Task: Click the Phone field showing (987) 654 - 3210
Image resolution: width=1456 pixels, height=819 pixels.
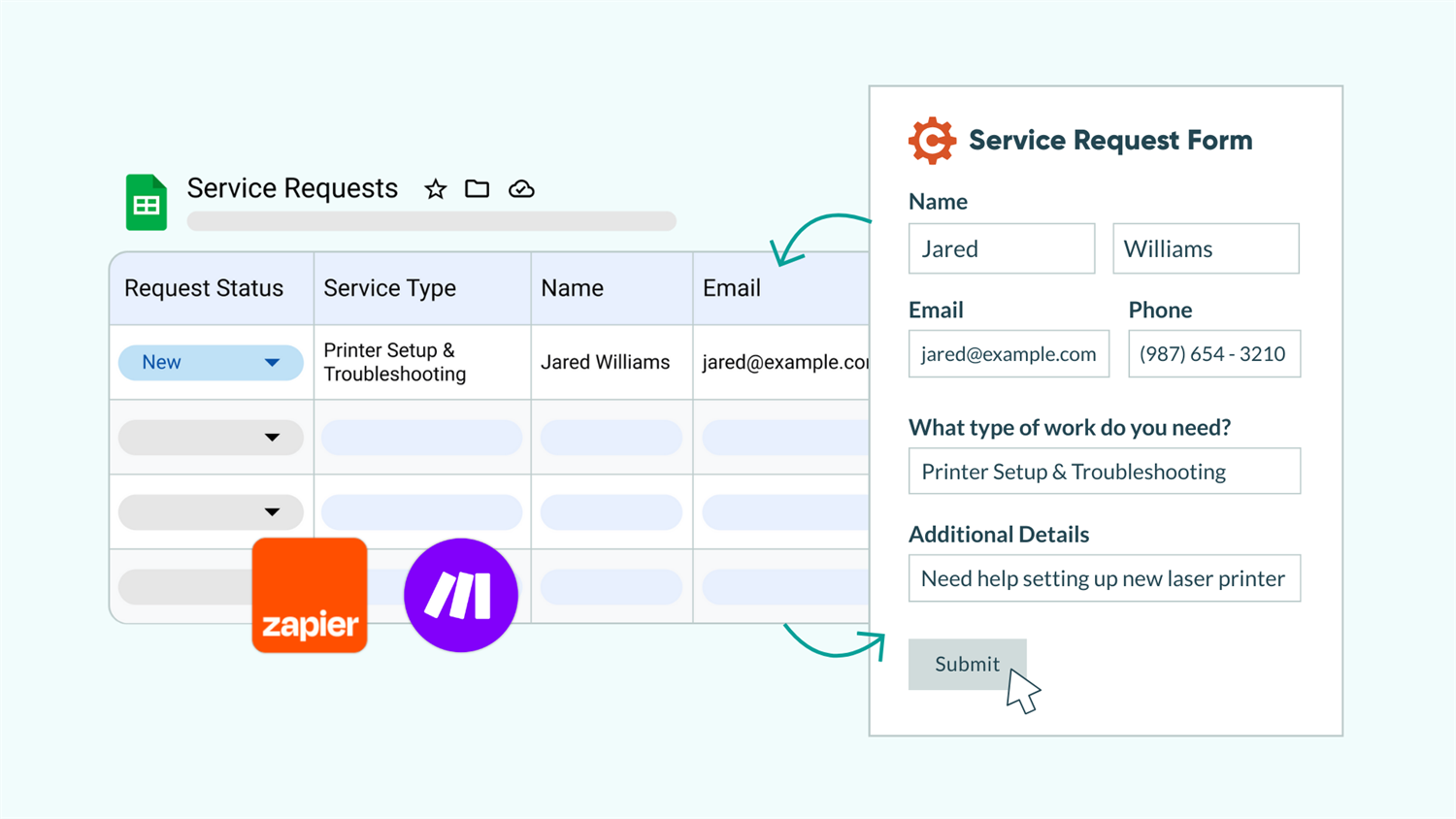Action: tap(1213, 354)
